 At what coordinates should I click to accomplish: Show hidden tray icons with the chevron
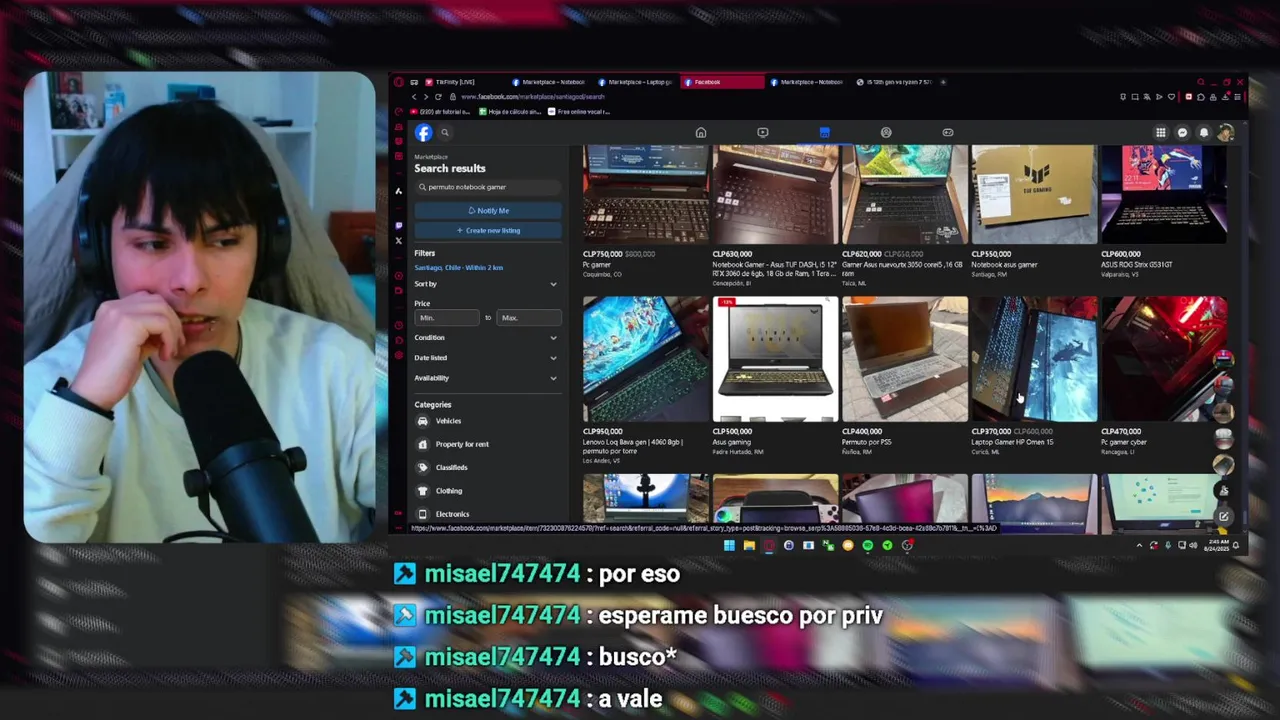click(1139, 545)
